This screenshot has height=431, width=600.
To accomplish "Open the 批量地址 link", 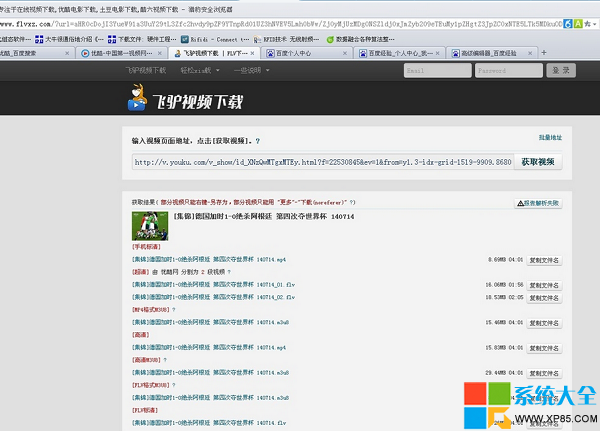I will pos(550,137).
